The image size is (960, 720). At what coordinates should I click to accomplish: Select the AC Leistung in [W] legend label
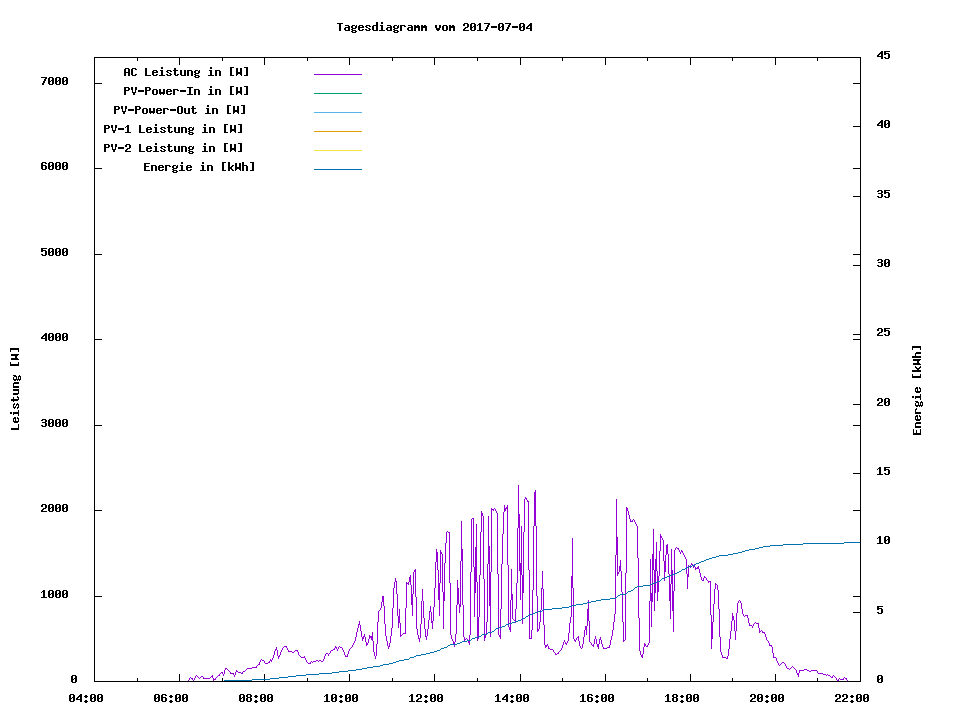click(186, 72)
